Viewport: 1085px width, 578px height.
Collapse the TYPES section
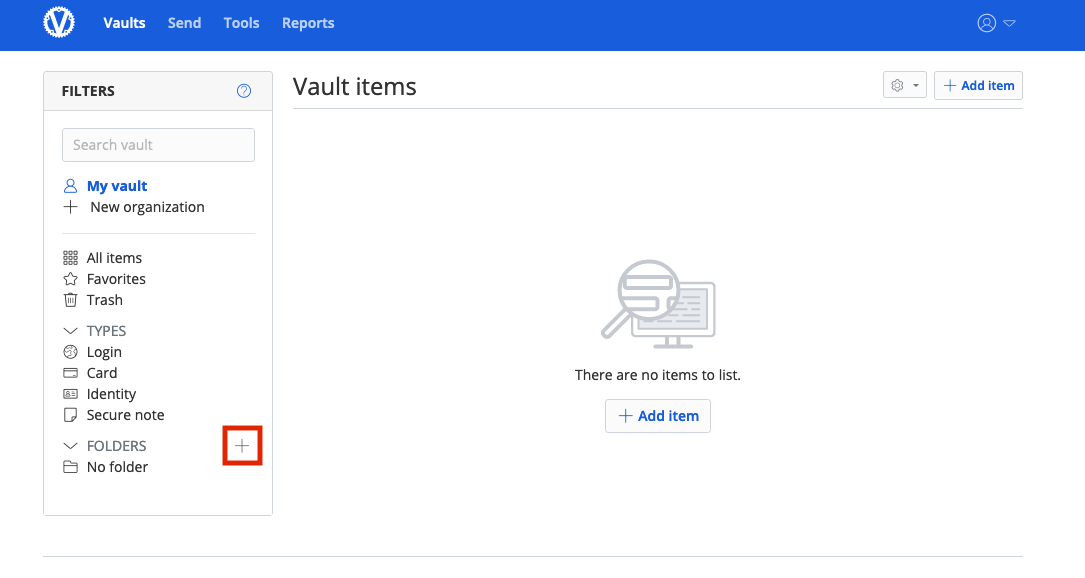71,331
